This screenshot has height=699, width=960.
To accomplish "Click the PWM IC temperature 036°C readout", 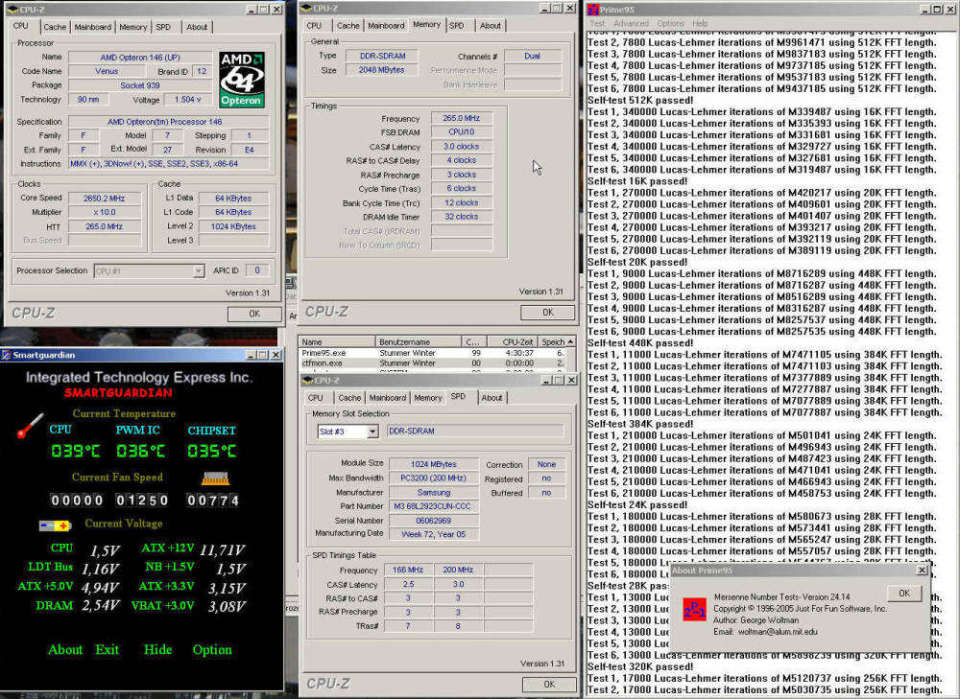I will 141,451.
